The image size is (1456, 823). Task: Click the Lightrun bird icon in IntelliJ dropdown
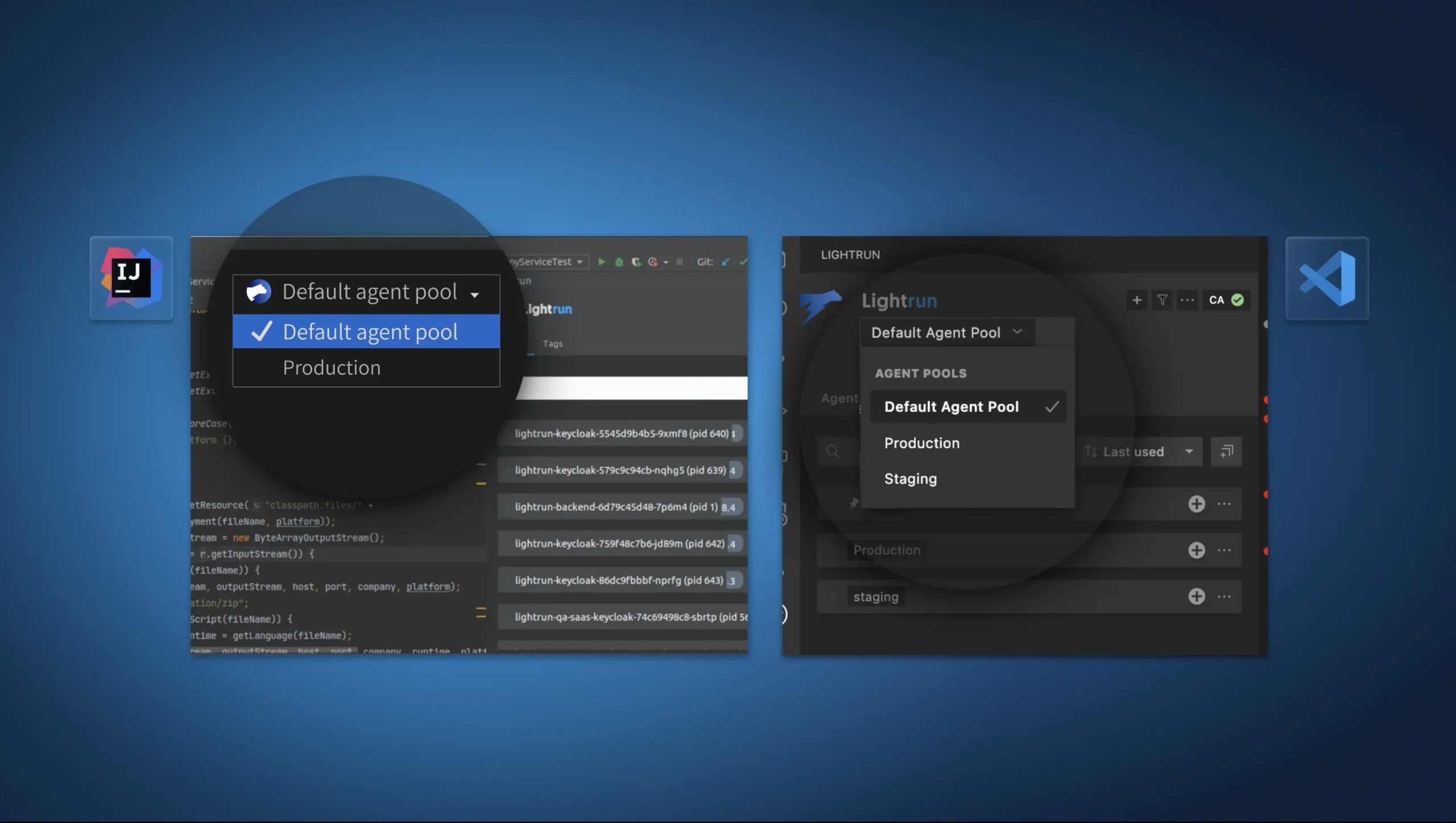coord(258,292)
